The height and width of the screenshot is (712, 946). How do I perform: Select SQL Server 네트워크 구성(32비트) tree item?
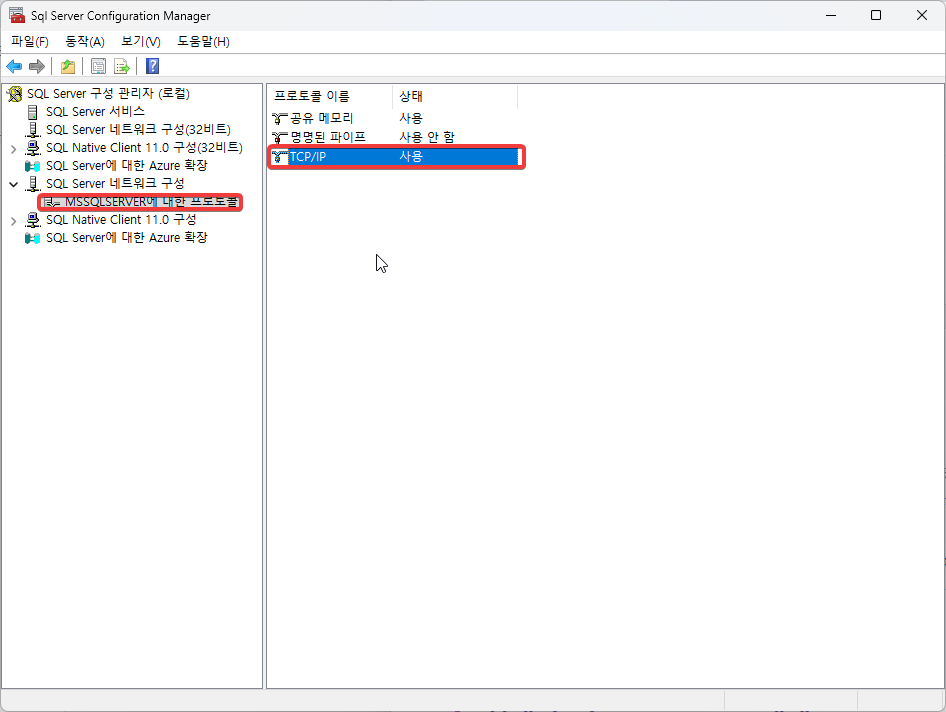tap(138, 130)
